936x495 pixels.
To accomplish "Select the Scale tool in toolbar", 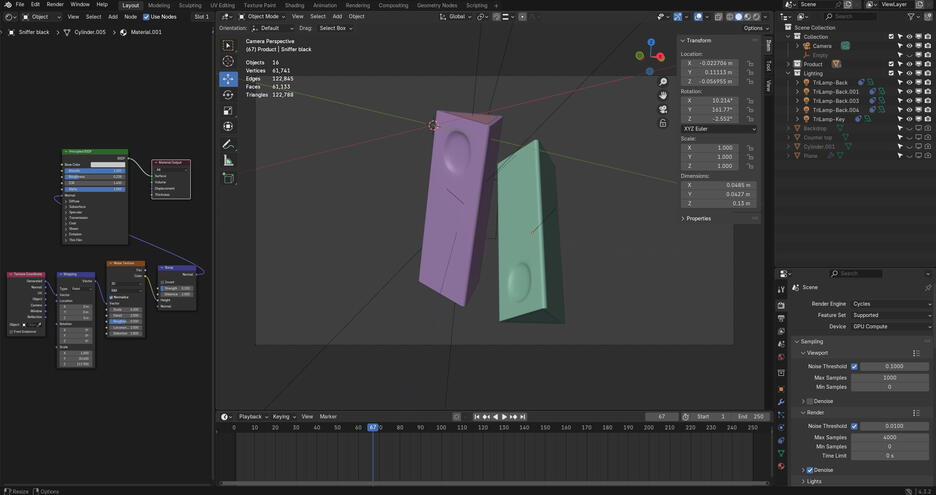I will tap(228, 110).
